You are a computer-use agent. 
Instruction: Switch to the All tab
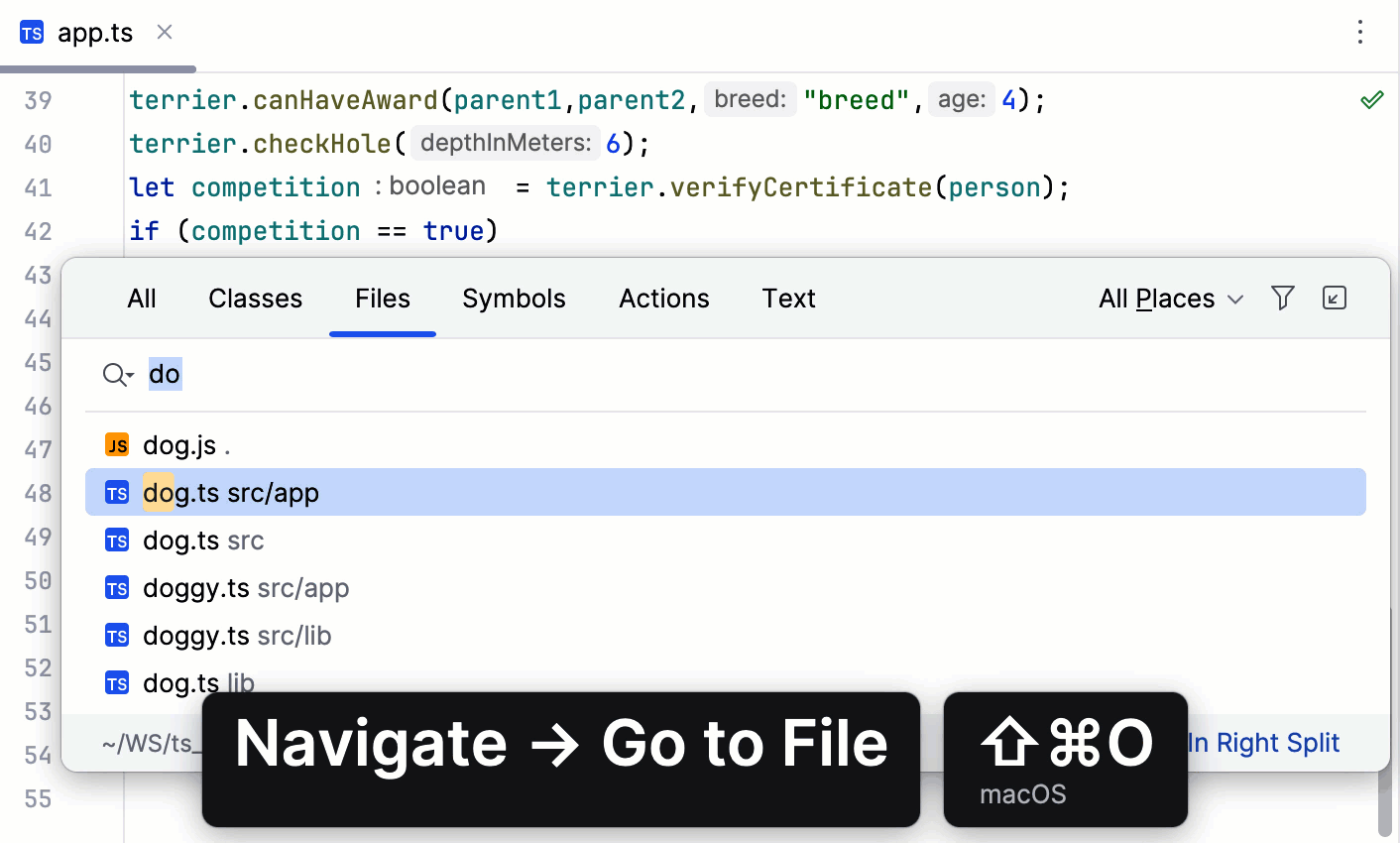click(142, 299)
